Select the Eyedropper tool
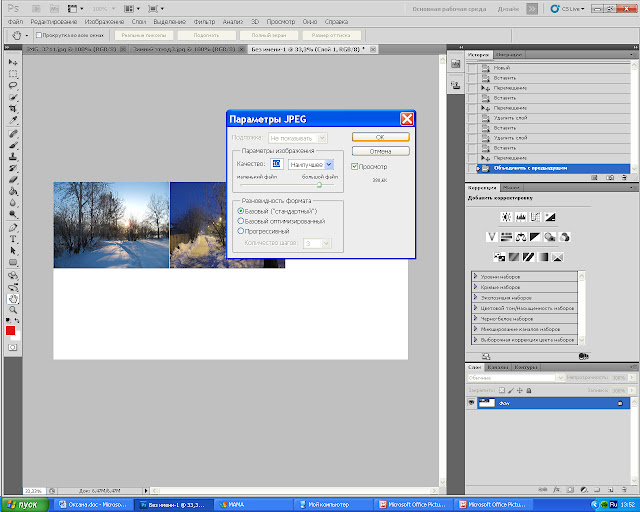The image size is (640, 512). [x=13, y=120]
